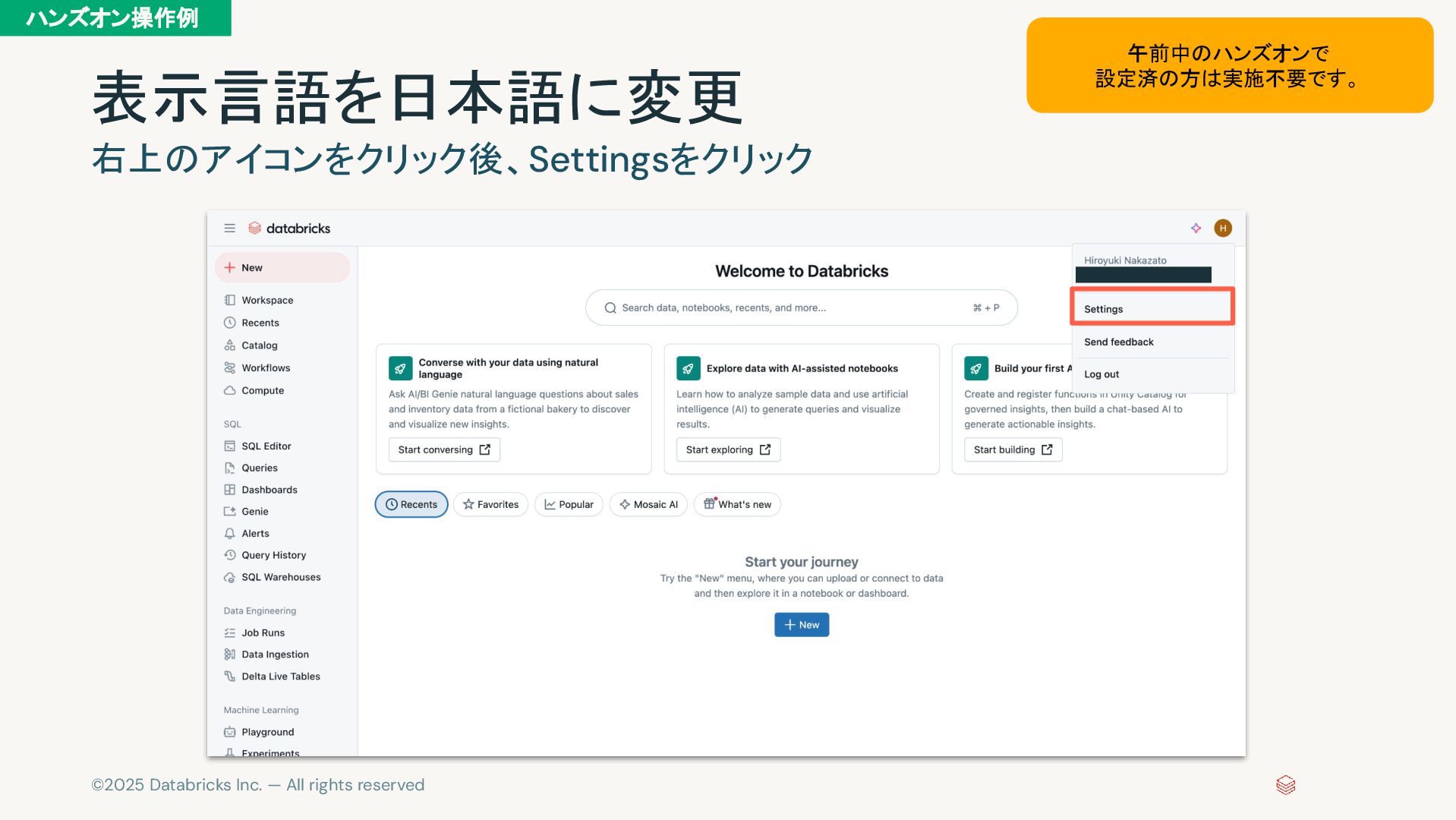The image size is (1456, 820).
Task: Click the blue New button under Start your journey
Action: [802, 625]
